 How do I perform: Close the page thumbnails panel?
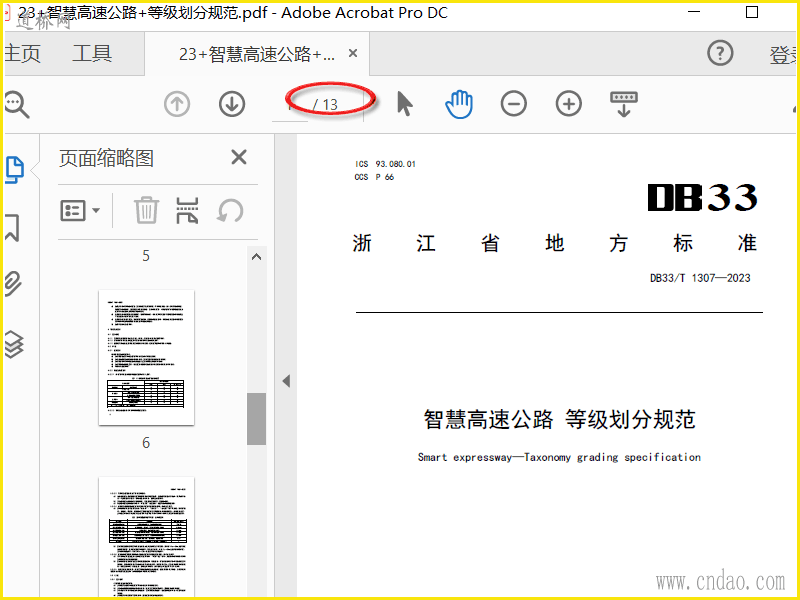click(x=239, y=157)
